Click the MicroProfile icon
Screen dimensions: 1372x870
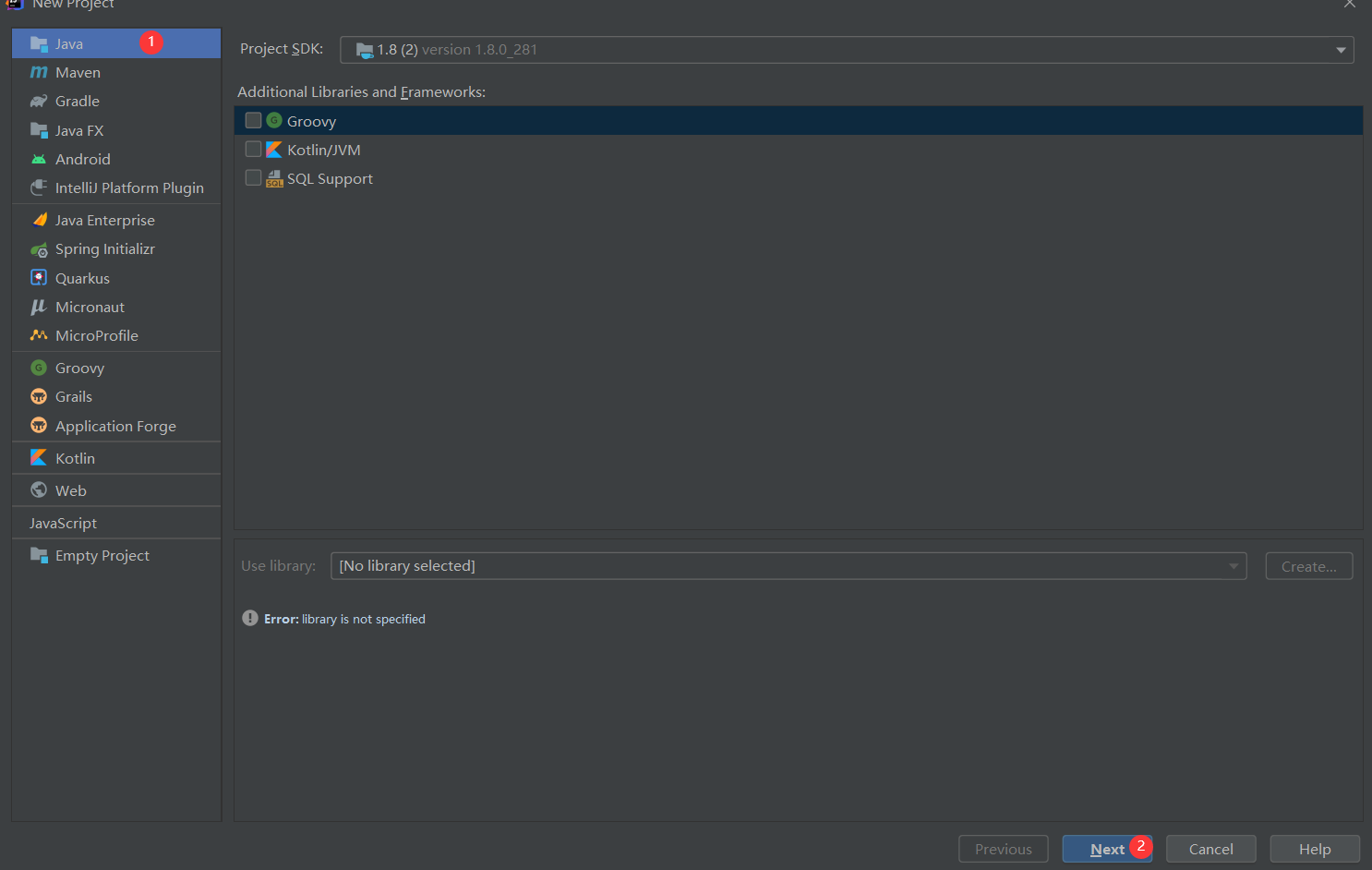tap(39, 335)
